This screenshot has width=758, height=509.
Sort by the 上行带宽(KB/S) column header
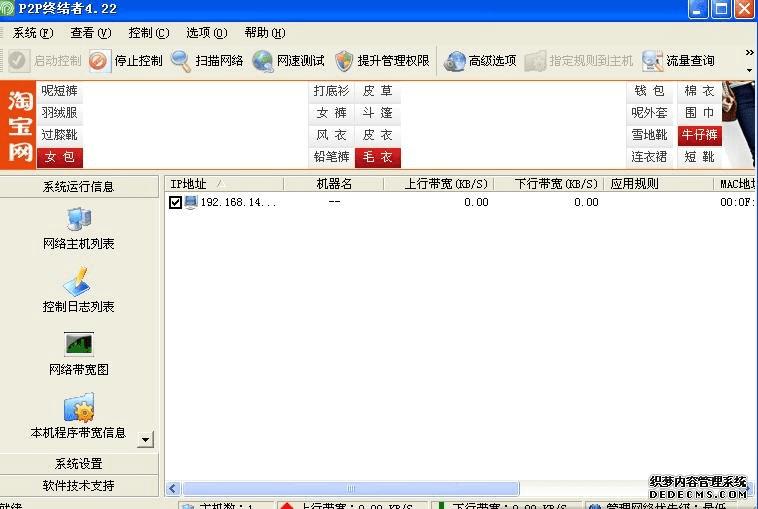pos(439,184)
